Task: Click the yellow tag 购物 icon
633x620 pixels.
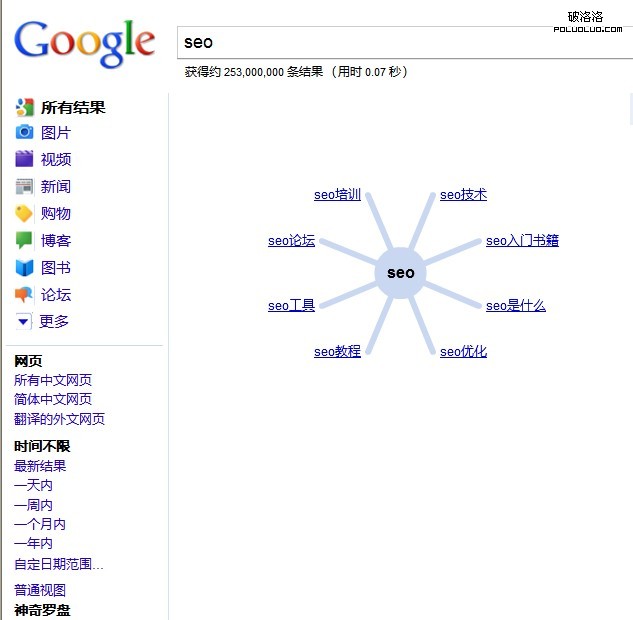Action: click(x=24, y=214)
